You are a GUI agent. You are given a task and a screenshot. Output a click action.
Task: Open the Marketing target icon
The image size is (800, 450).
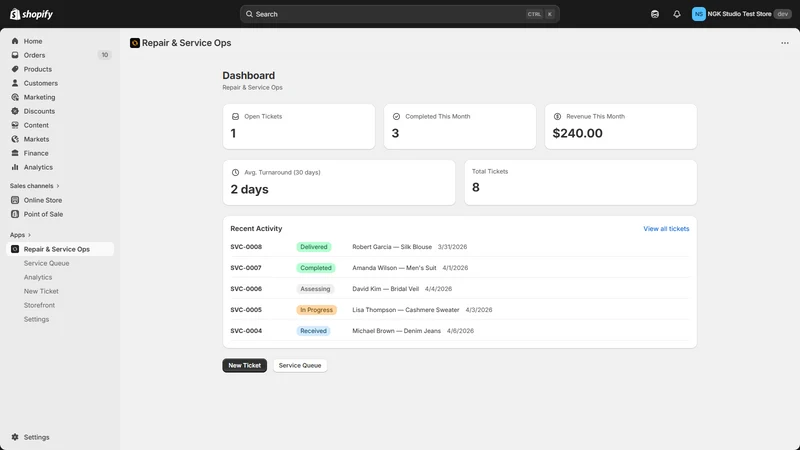point(15,97)
